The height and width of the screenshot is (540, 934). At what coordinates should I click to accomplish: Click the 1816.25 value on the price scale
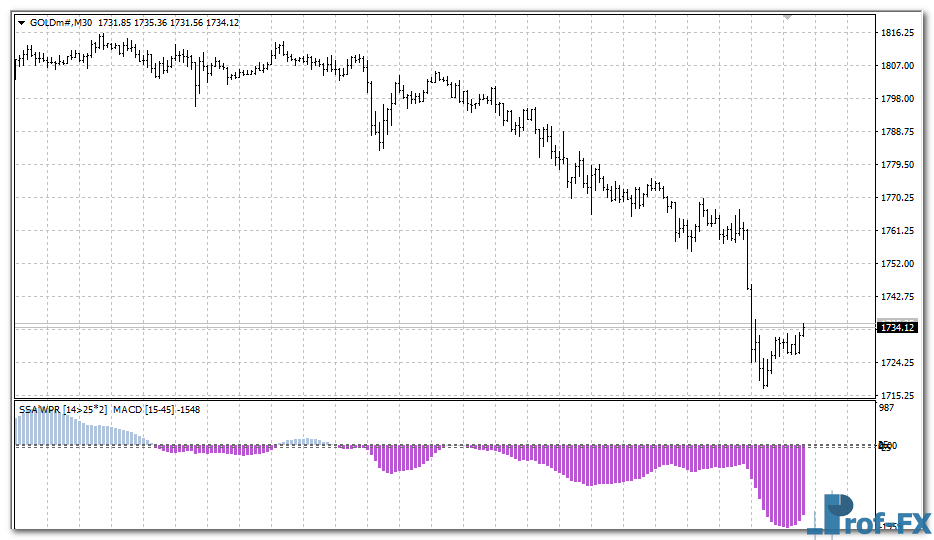coord(897,33)
